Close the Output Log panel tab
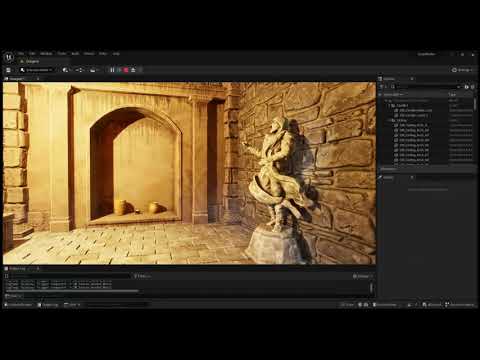 coord(38,268)
